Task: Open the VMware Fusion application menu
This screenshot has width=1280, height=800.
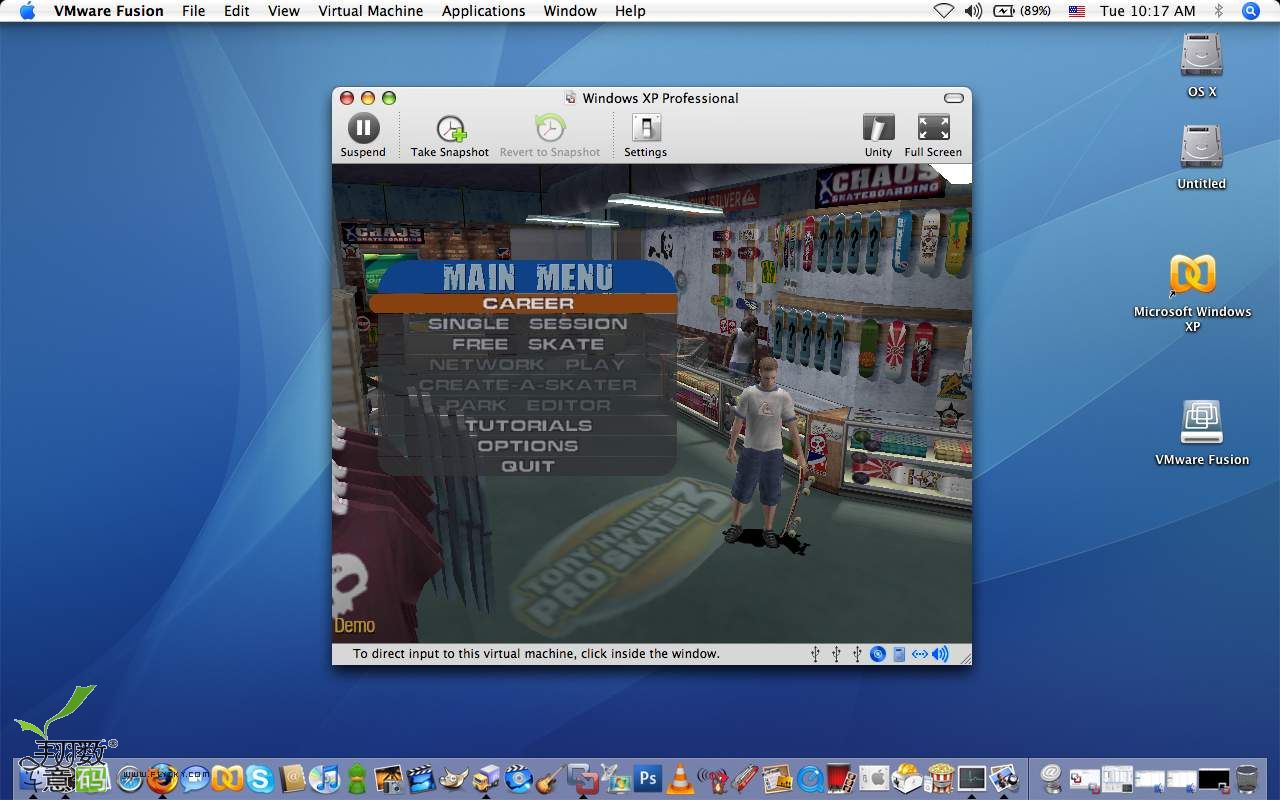Action: (x=108, y=11)
